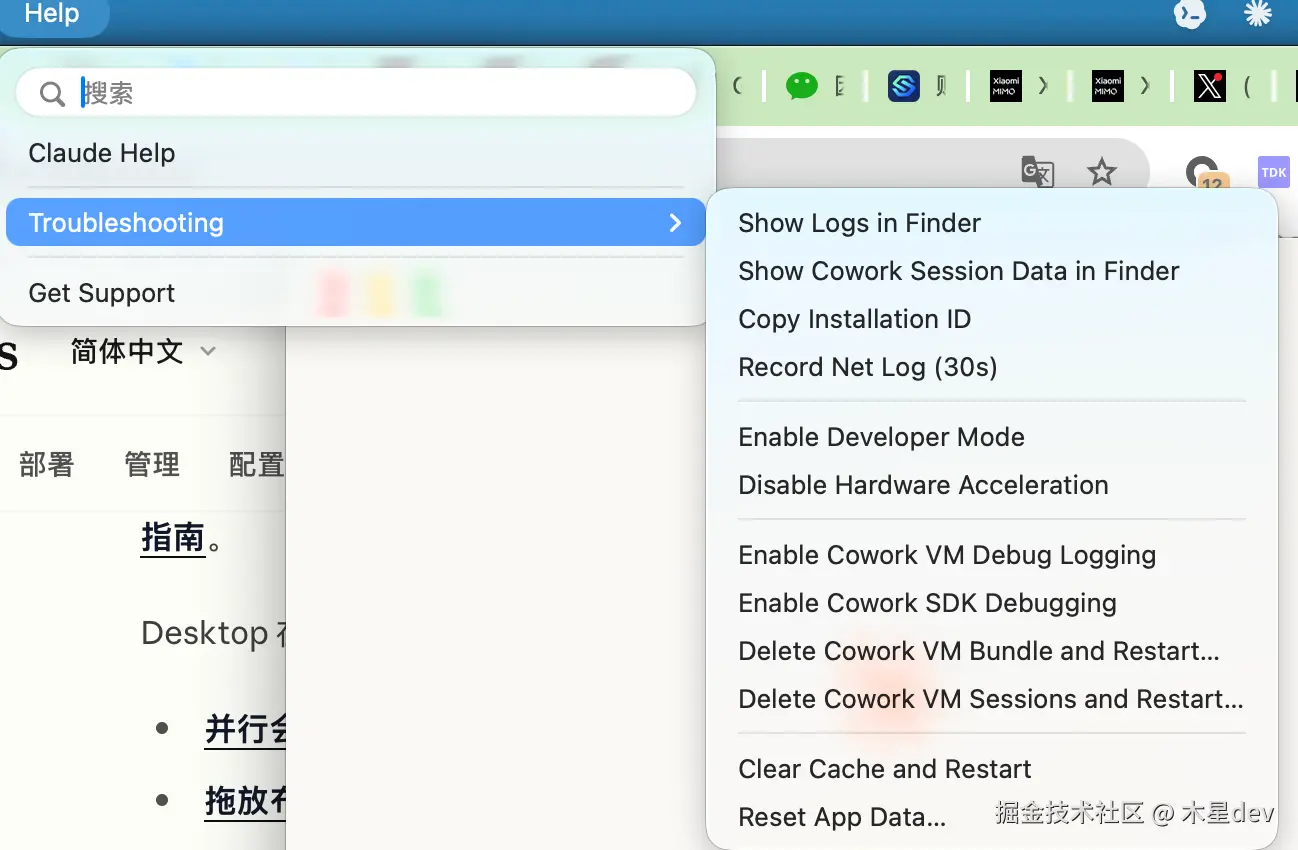
Task: Bookmark this page with the star icon
Action: [1101, 172]
